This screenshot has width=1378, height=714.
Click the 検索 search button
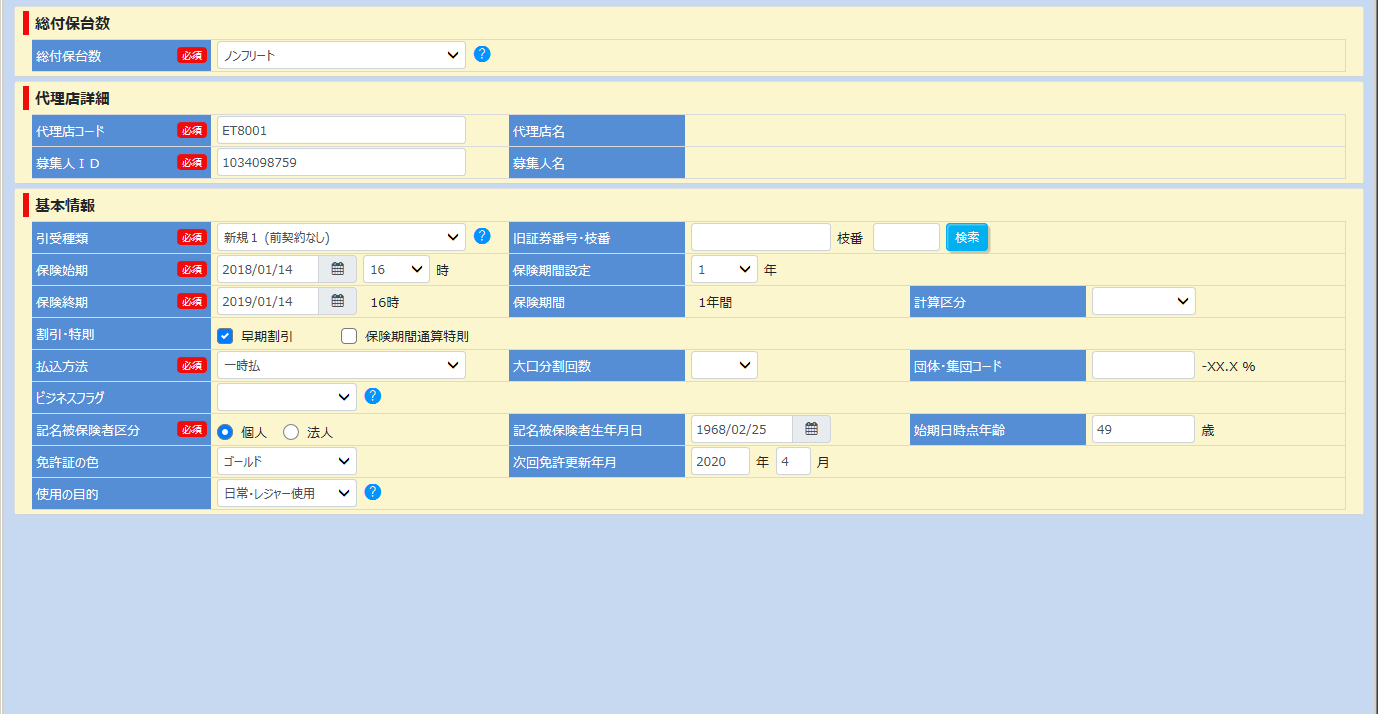pyautogui.click(x=967, y=237)
